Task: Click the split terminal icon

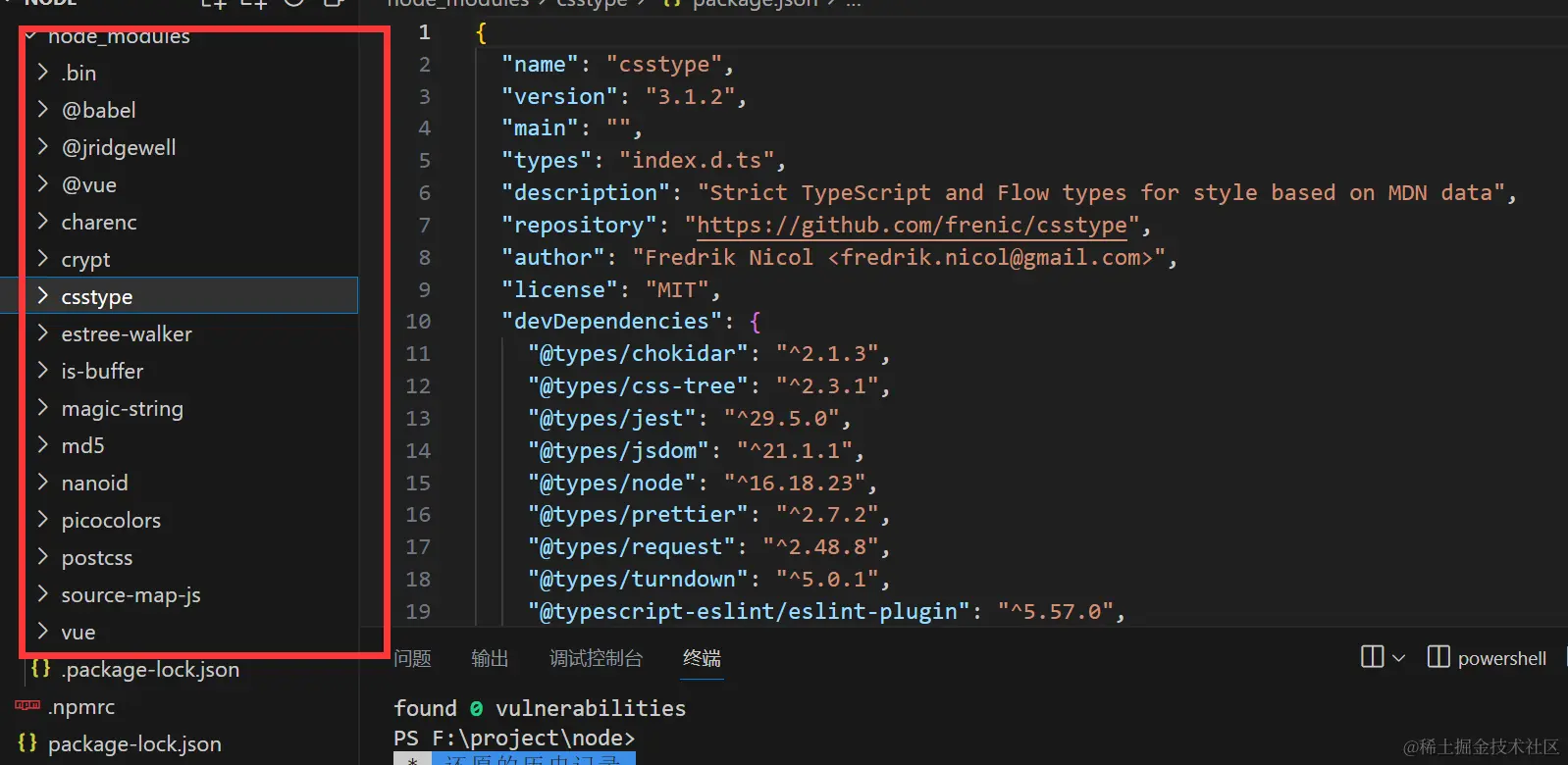Action: click(x=1372, y=657)
